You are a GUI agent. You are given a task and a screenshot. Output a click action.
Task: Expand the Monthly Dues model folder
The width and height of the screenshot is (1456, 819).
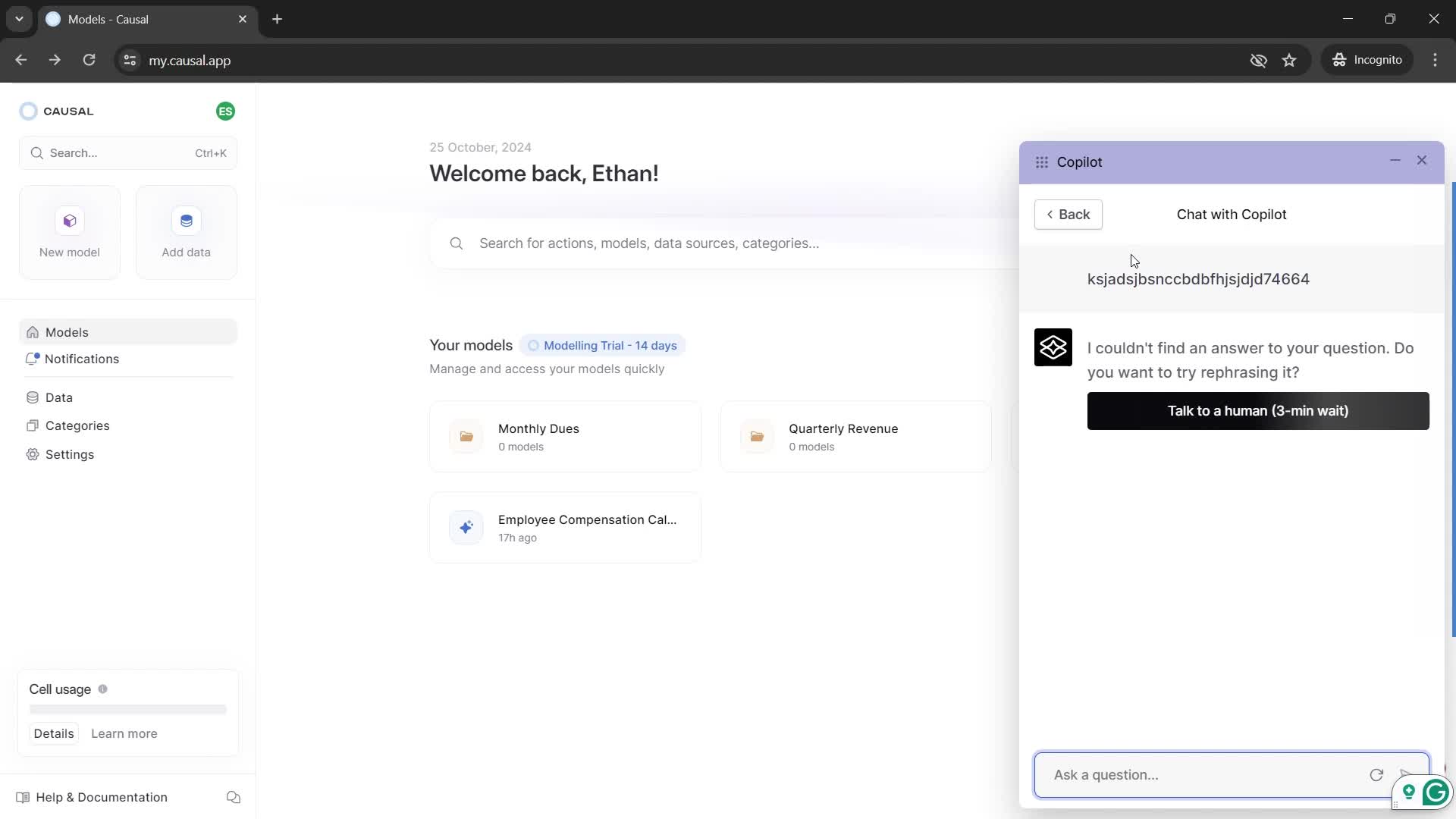coord(566,436)
